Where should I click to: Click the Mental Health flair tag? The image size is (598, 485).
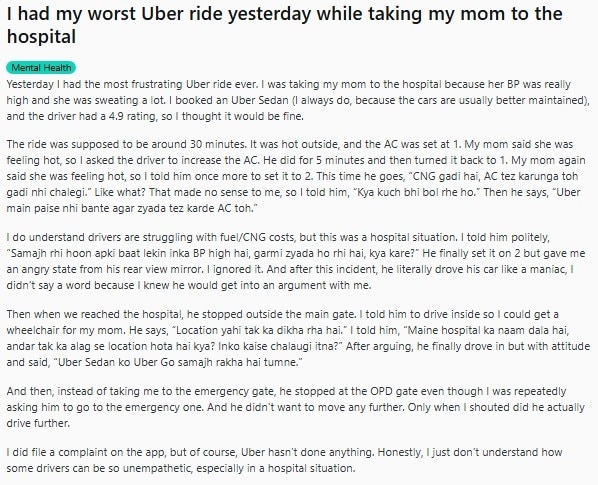pos(41,68)
